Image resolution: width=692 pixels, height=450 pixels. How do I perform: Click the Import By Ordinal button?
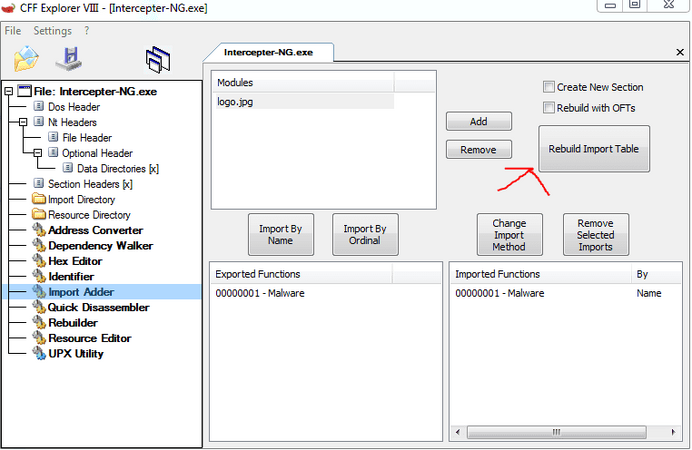365,235
